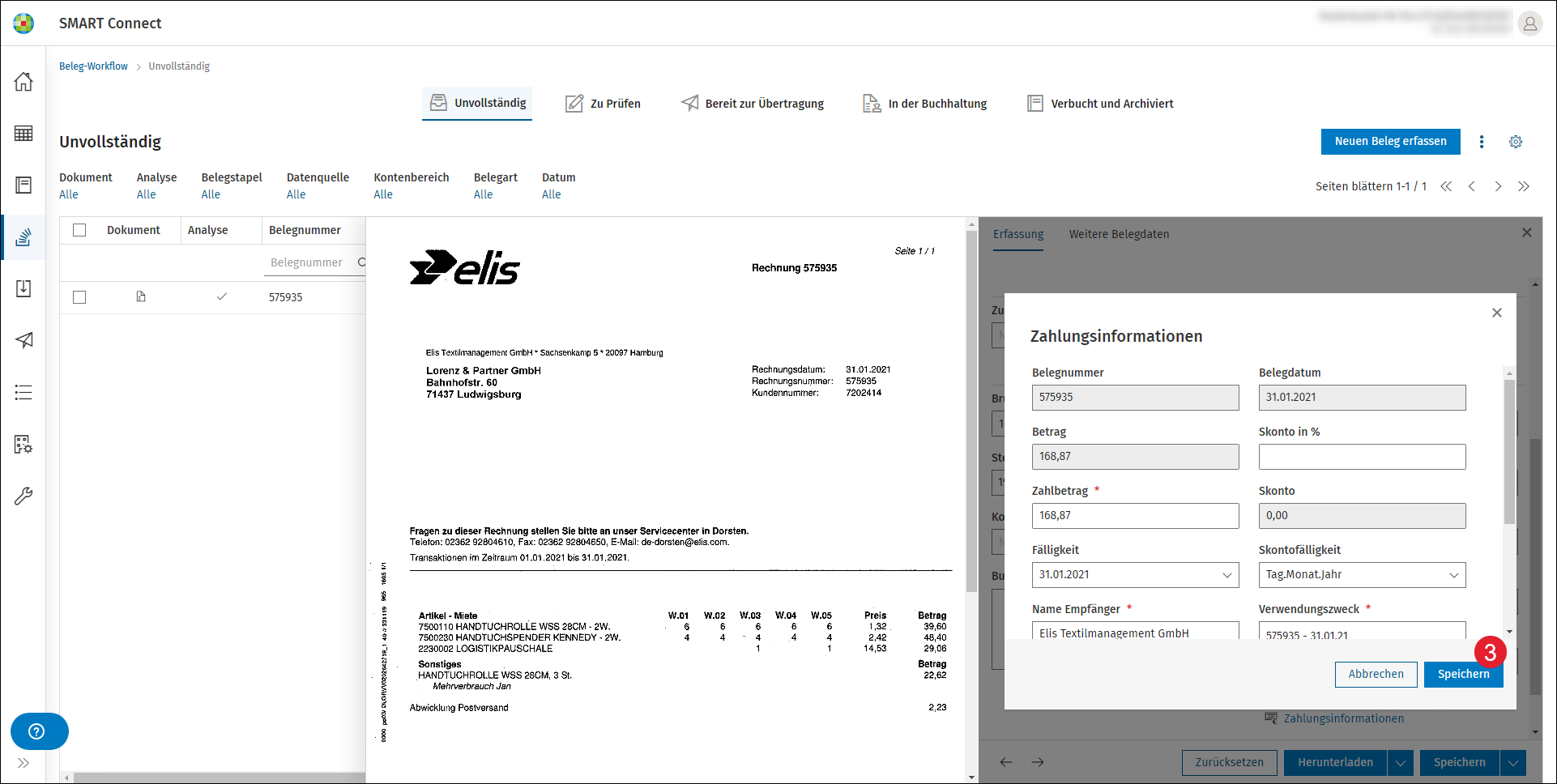Open the three-dot more options menu
1557x784 pixels.
1482,142
